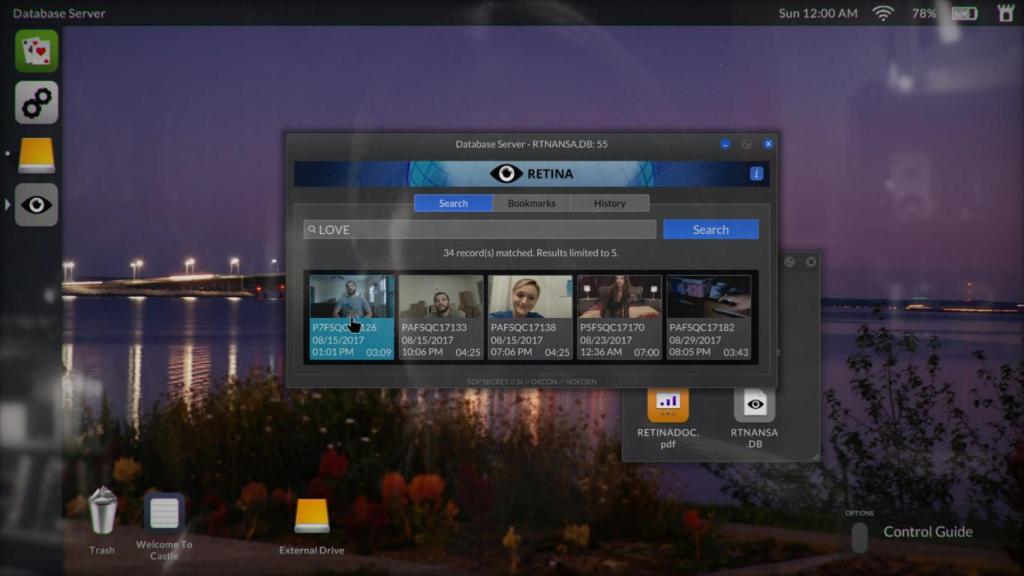1024x576 pixels.
Task: Open the Trash on desktop
Action: pos(103,511)
